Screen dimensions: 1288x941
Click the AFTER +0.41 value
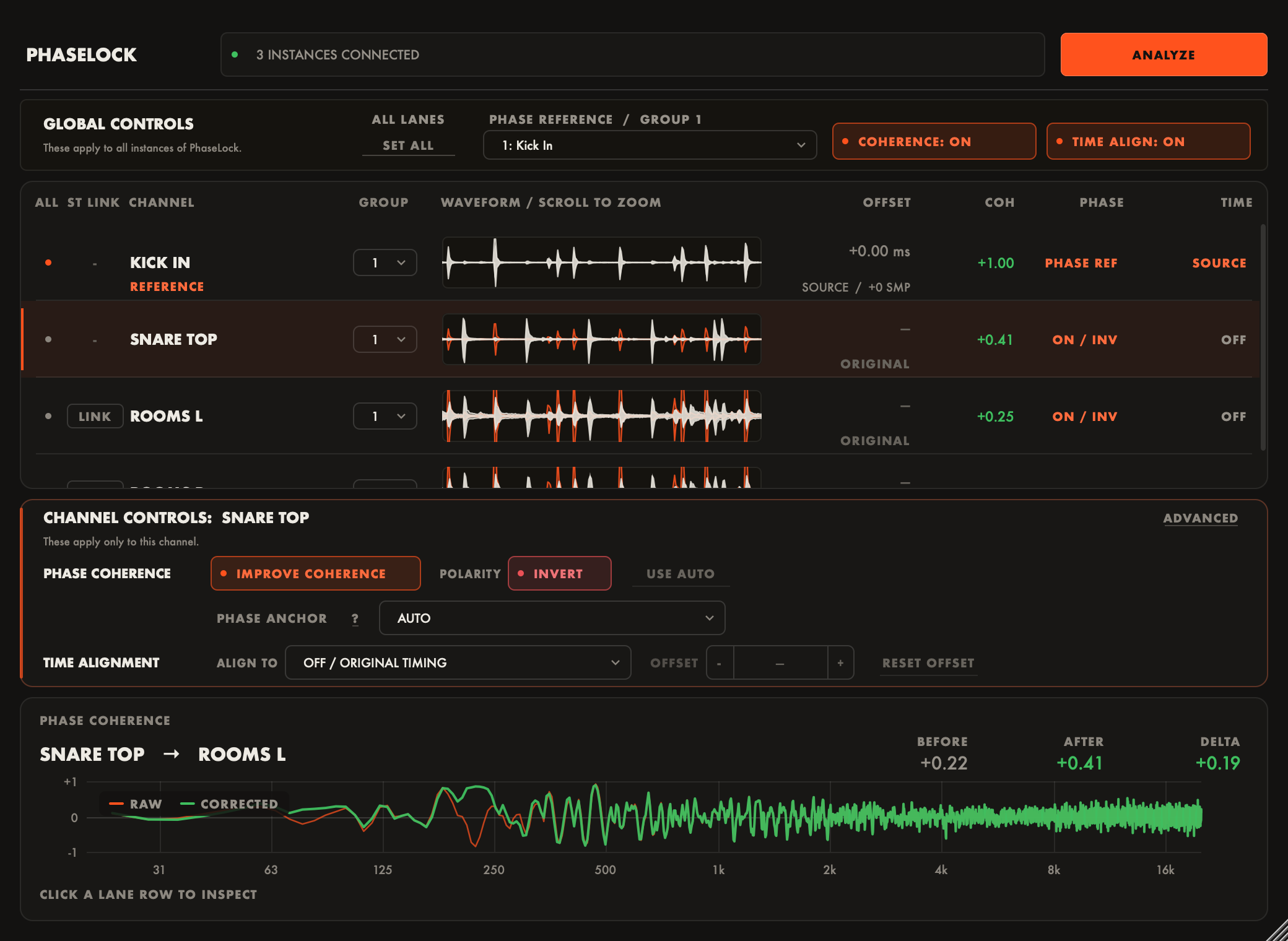pos(1079,763)
